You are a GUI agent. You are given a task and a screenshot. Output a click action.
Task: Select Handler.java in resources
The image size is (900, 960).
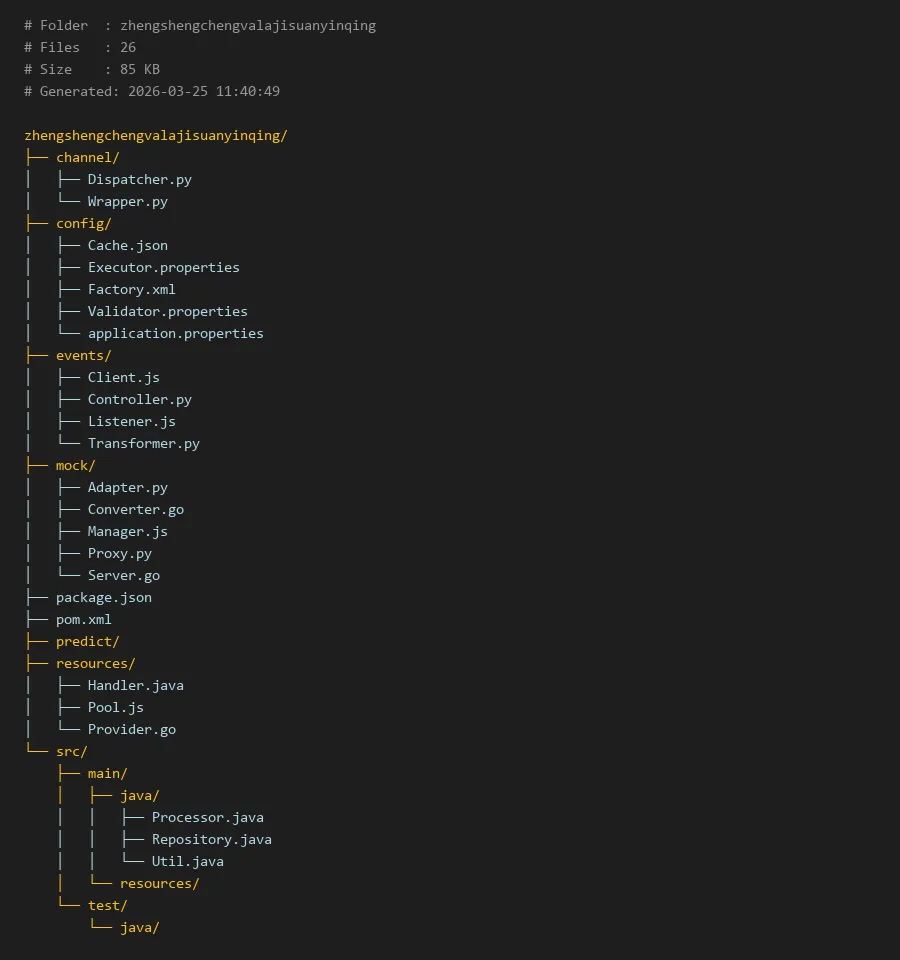click(x=135, y=685)
